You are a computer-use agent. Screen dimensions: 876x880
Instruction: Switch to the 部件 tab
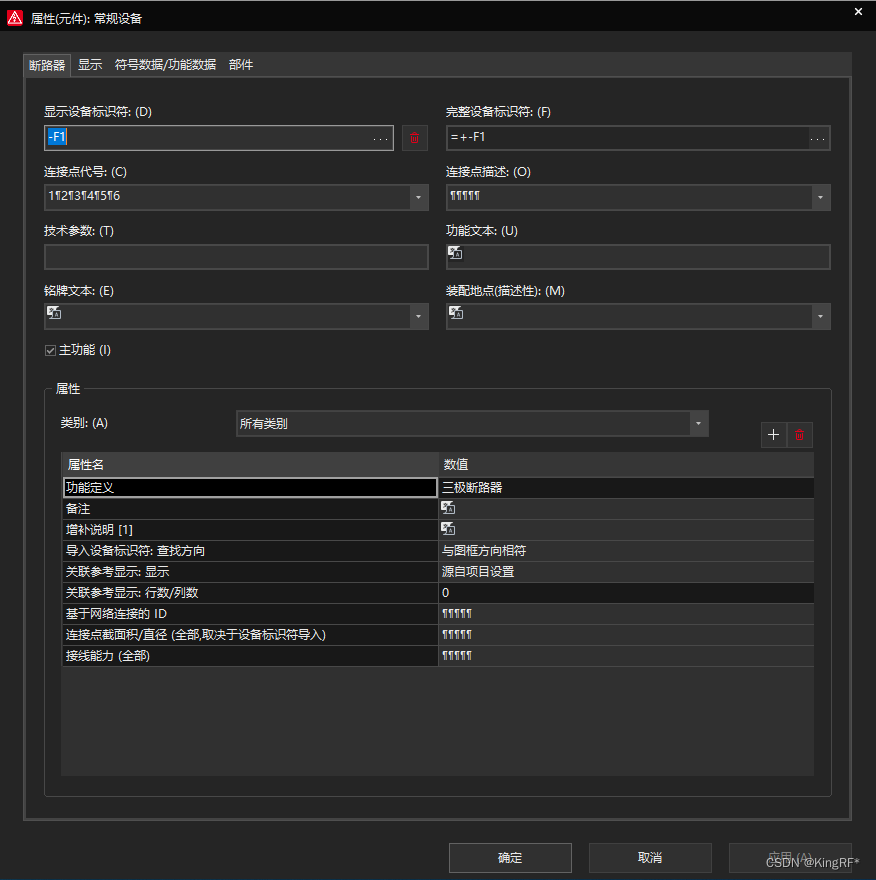[x=240, y=64]
